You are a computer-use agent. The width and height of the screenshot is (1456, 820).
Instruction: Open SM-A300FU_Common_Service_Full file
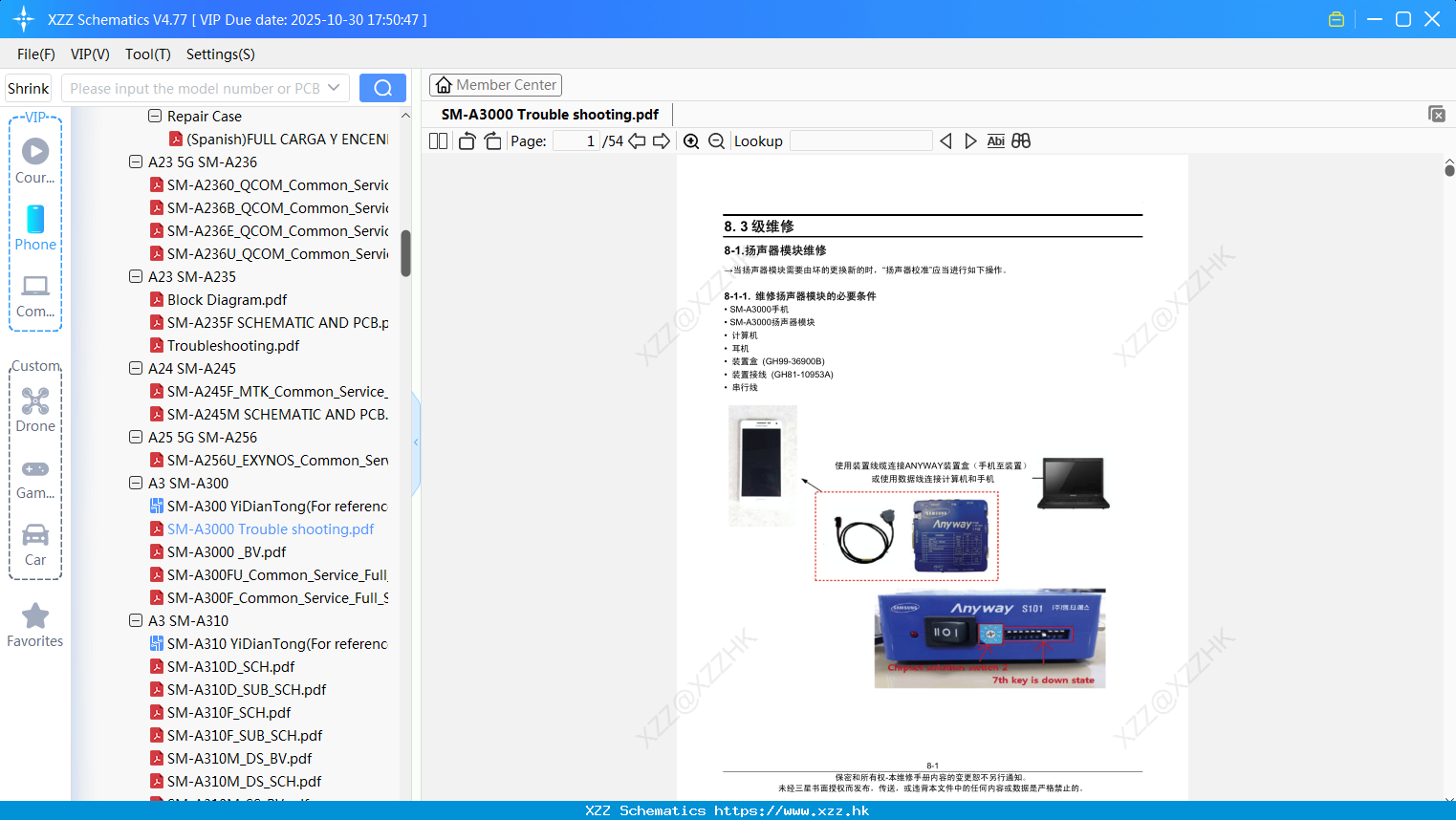pos(277,574)
